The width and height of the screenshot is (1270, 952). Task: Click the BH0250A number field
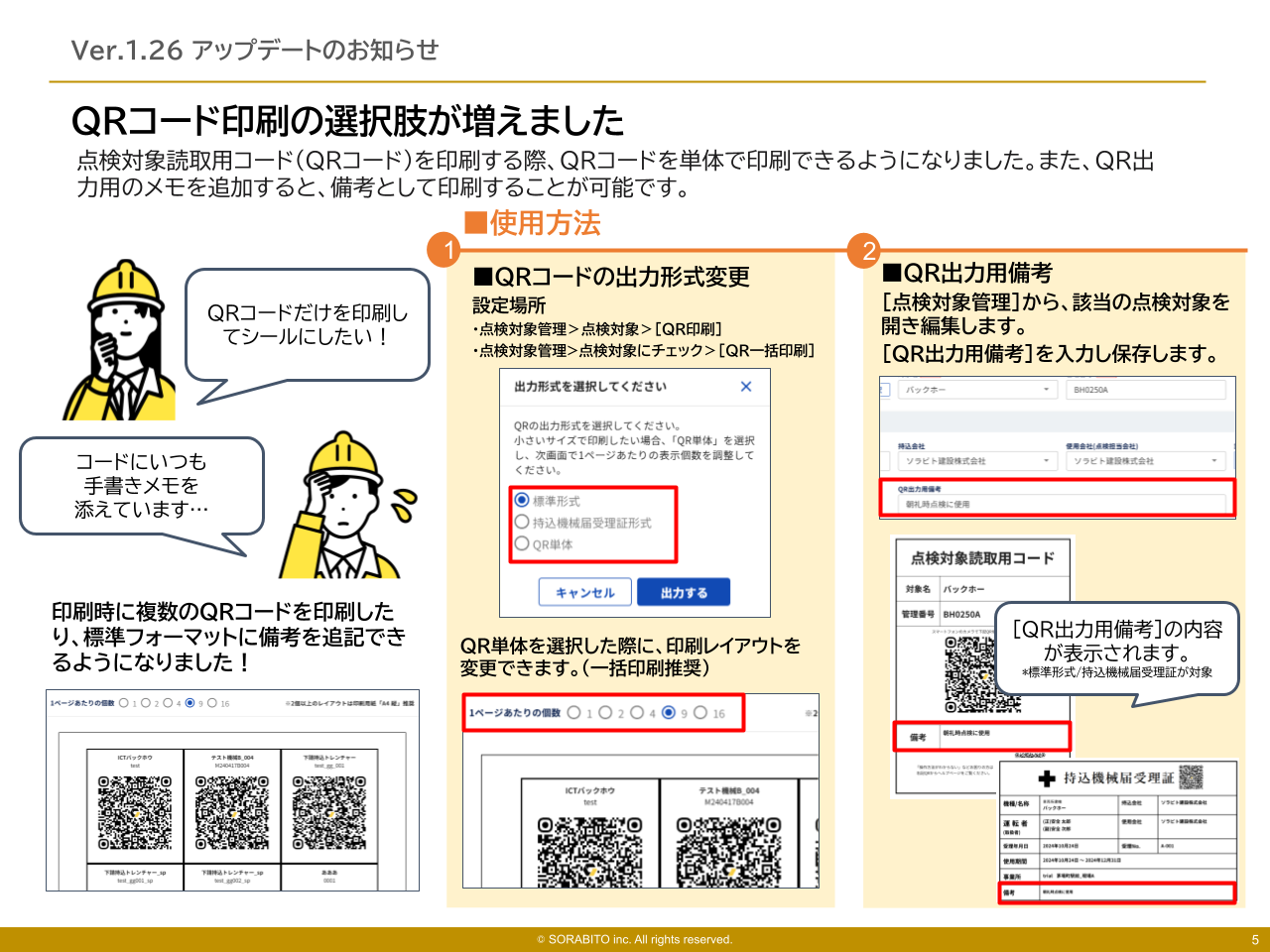(x=1146, y=388)
